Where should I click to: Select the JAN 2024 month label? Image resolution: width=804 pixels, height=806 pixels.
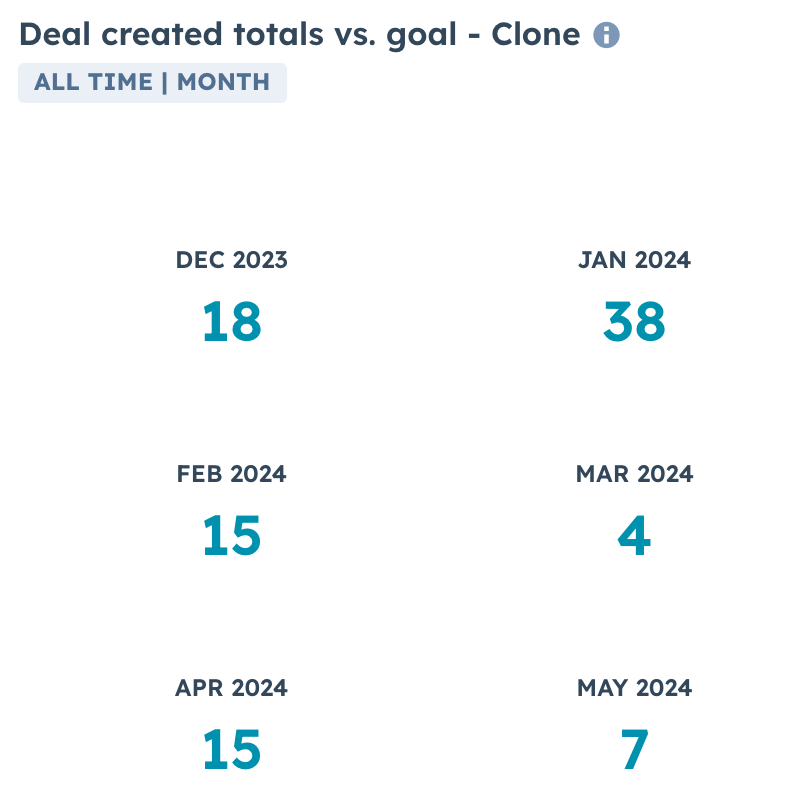click(634, 260)
